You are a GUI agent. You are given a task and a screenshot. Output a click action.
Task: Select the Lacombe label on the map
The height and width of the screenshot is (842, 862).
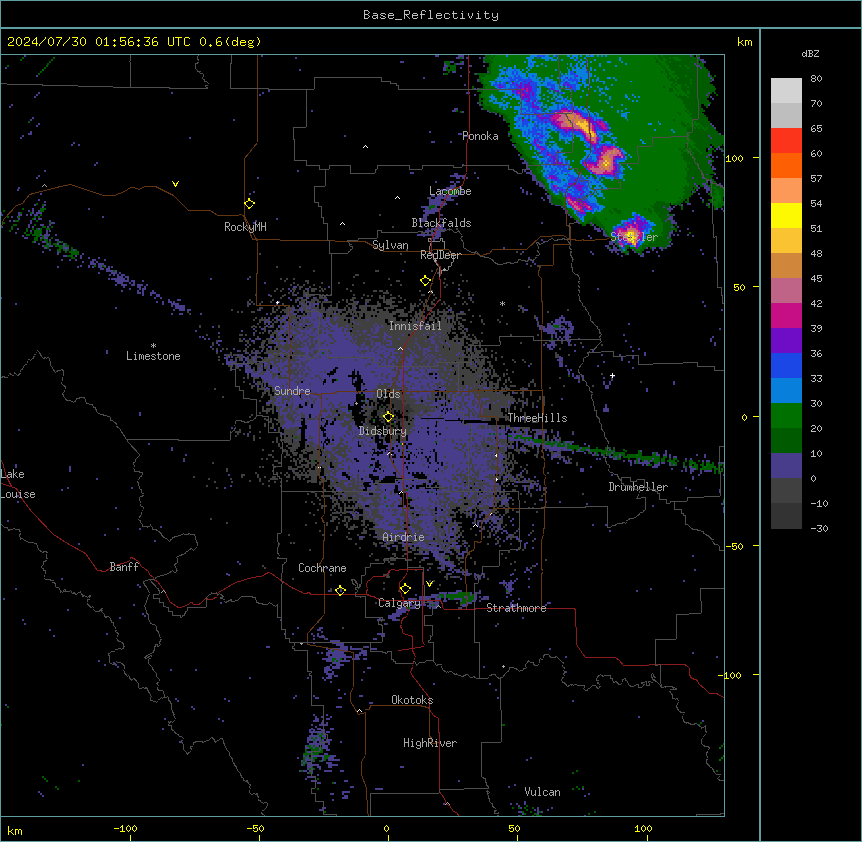(450, 191)
